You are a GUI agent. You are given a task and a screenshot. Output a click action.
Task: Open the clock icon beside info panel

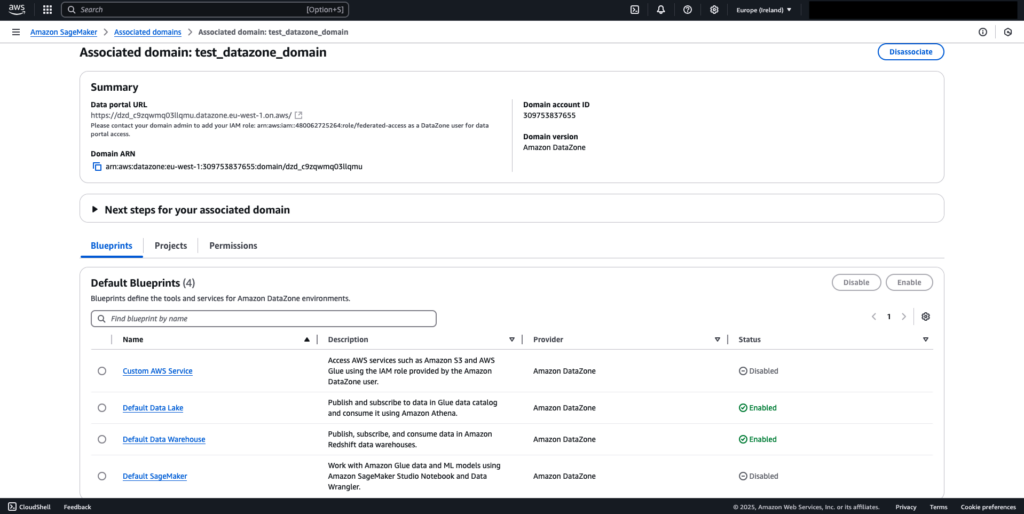[1008, 32]
